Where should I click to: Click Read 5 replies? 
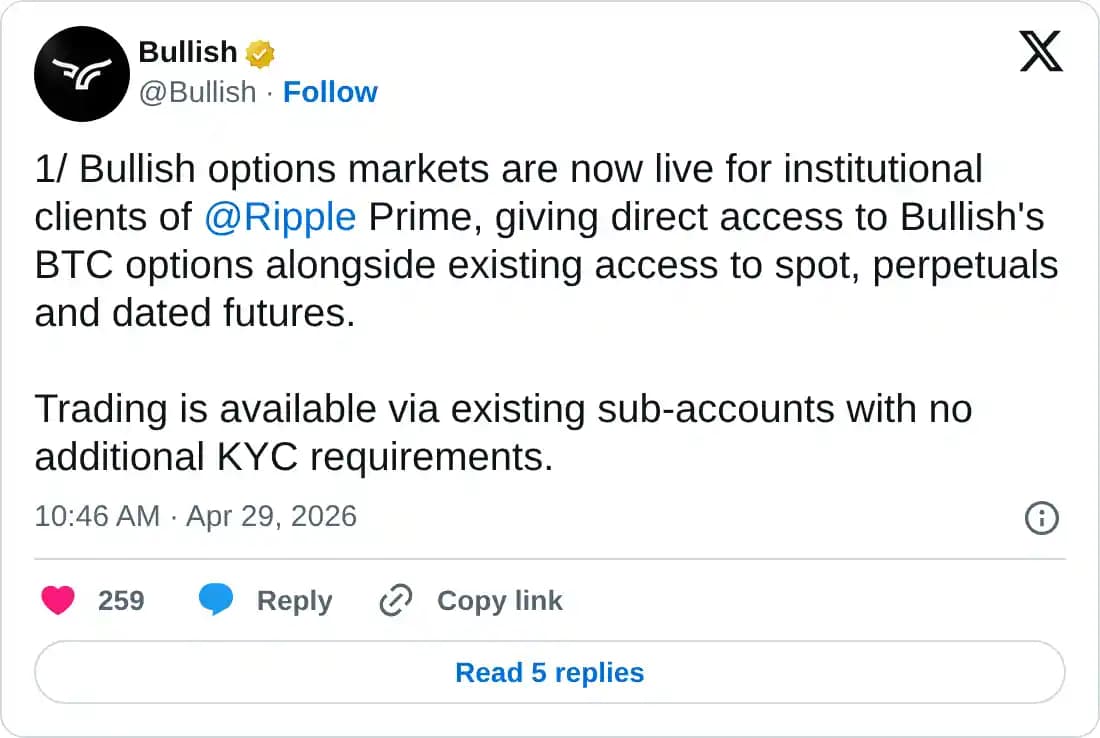549,672
